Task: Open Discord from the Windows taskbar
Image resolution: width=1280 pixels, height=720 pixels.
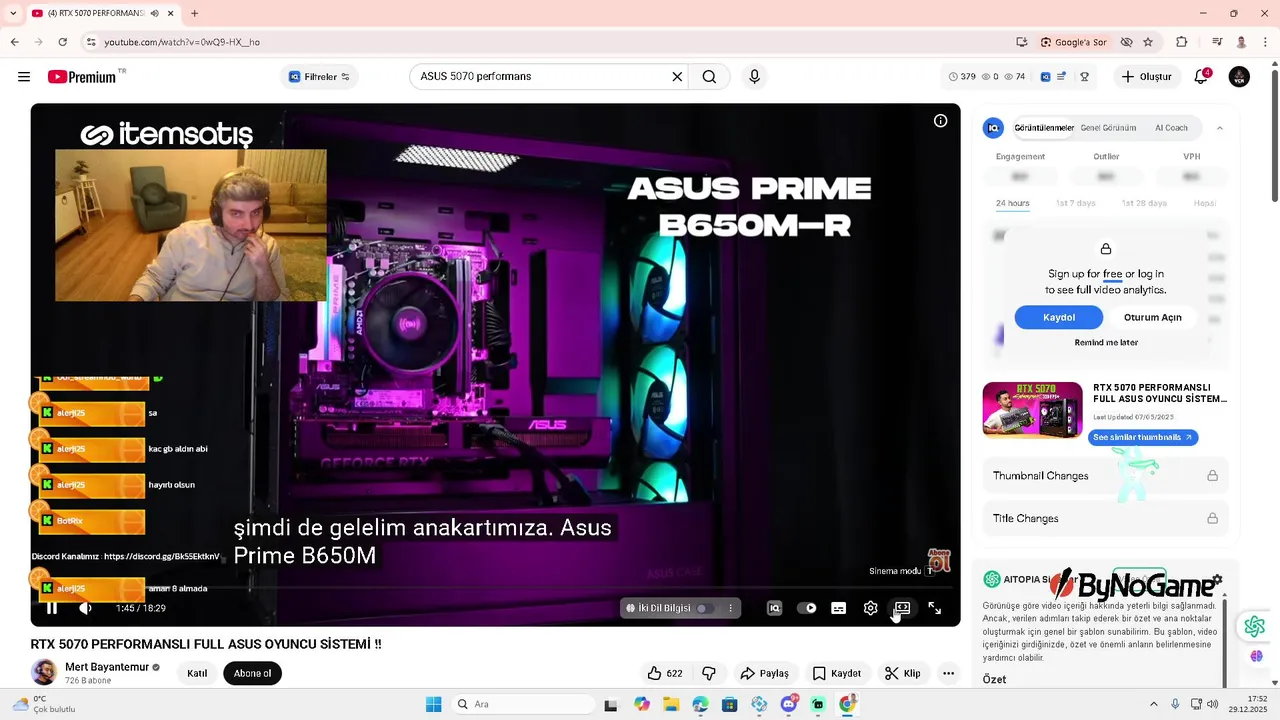Action: pyautogui.click(x=789, y=704)
